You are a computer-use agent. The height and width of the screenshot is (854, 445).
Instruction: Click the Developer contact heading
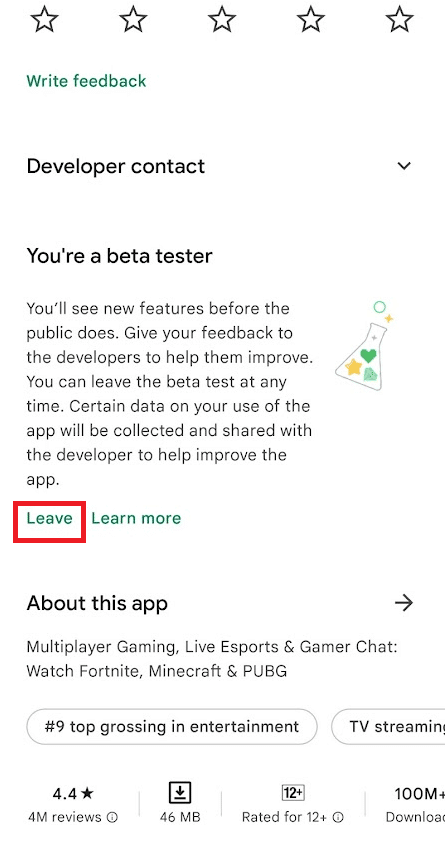(x=115, y=166)
